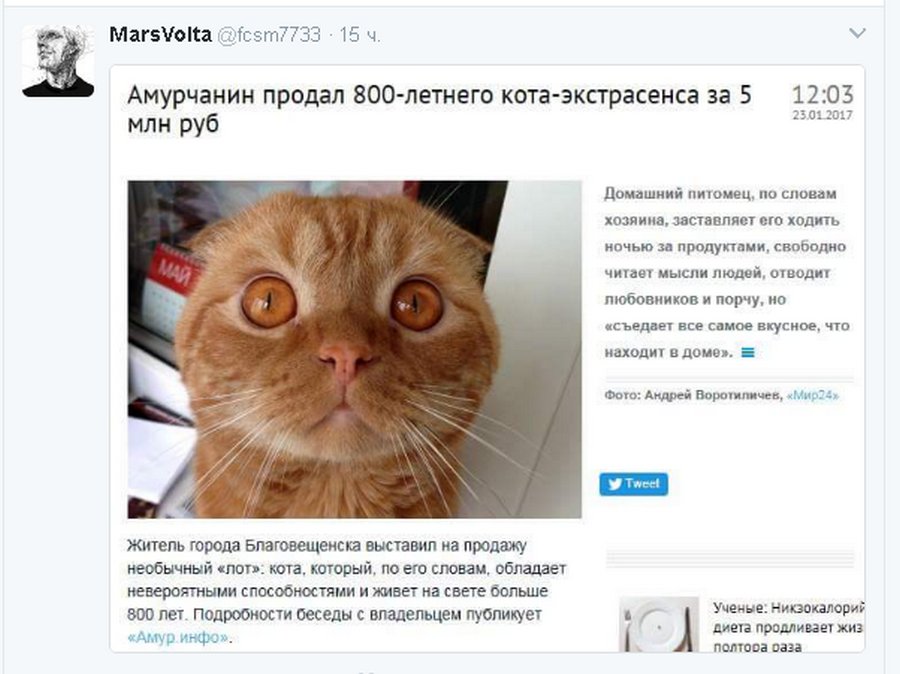Open the orange cat photo

(354, 349)
